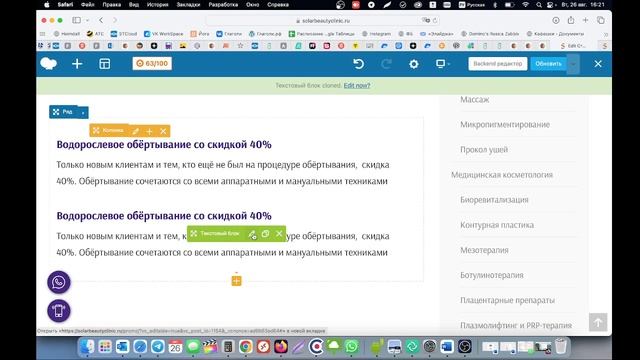The width and height of the screenshot is (640, 360).
Task: Close the frontend editor with the X
Action: [598, 64]
